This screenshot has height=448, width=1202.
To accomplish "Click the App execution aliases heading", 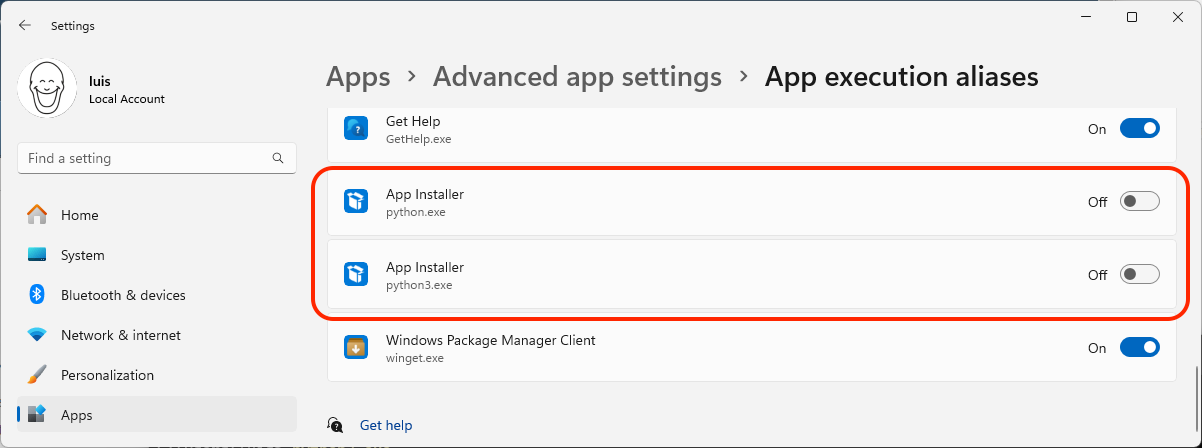I will (x=902, y=77).
